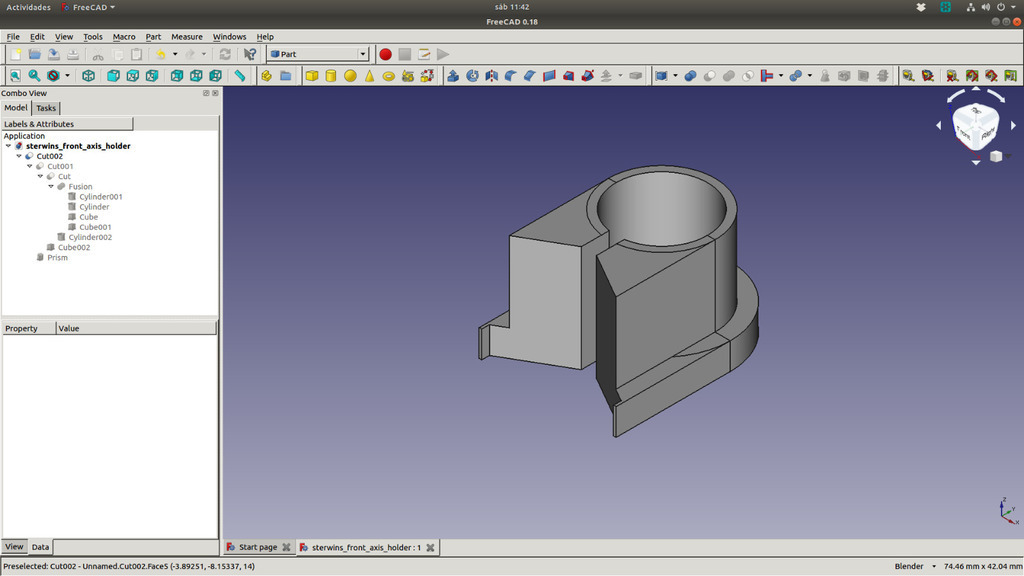The image size is (1024, 576).
Task: Collapse the Cut002 tree node
Action: click(x=19, y=156)
